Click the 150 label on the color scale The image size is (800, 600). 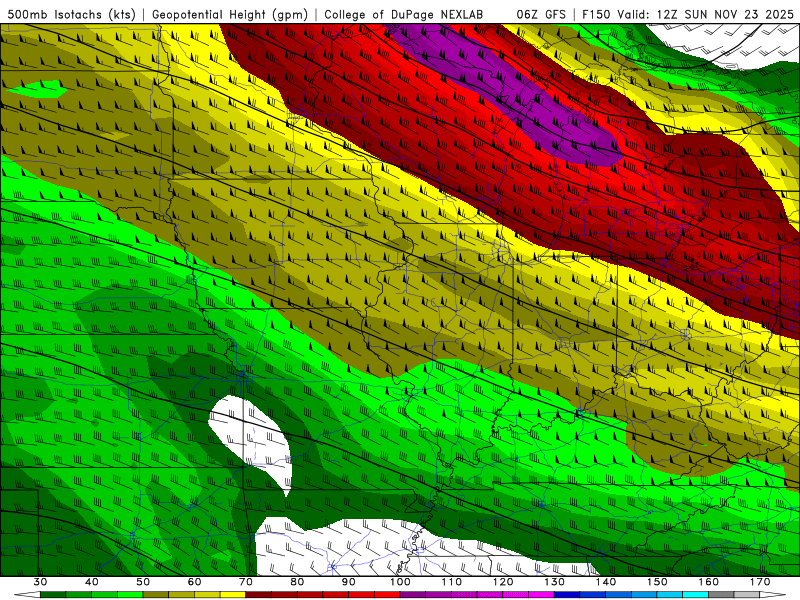click(x=657, y=582)
